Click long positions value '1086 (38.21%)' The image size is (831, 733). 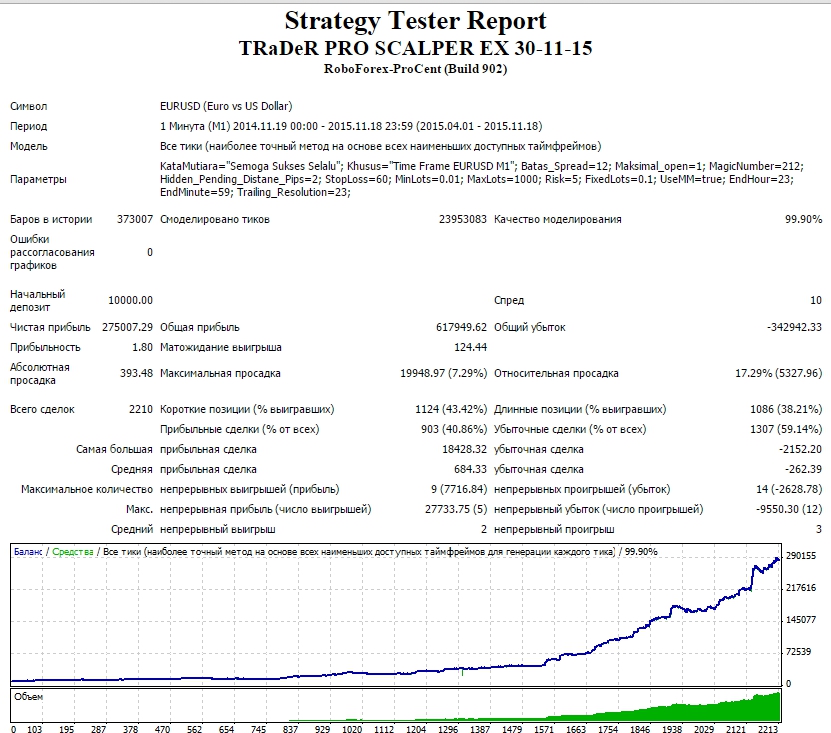pos(786,410)
